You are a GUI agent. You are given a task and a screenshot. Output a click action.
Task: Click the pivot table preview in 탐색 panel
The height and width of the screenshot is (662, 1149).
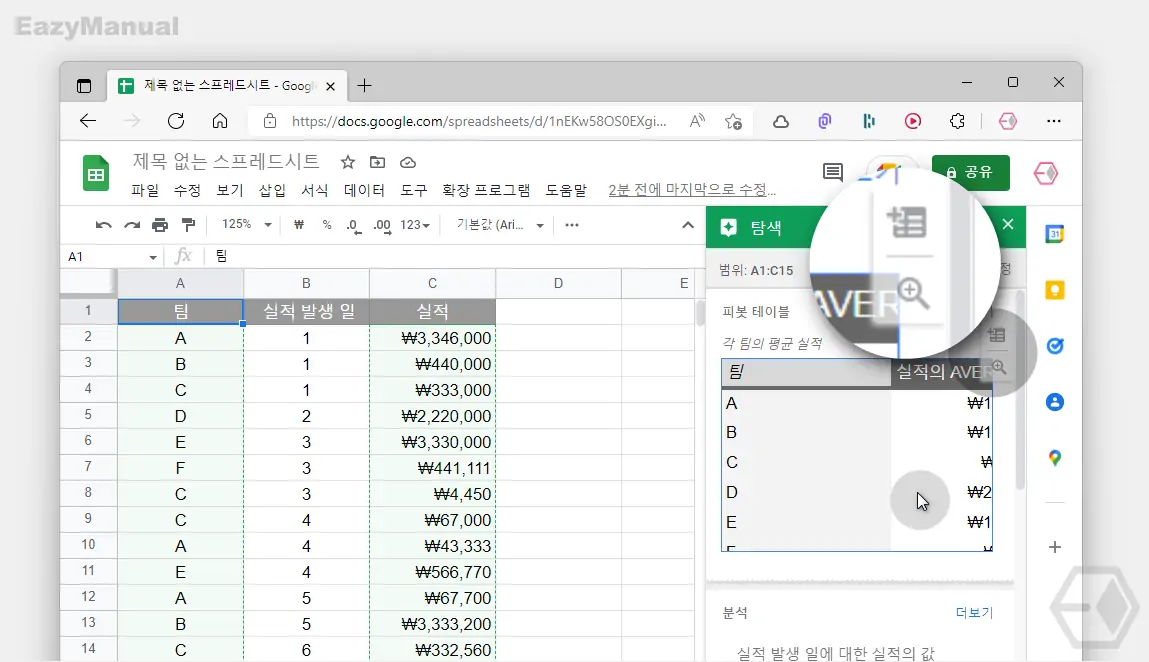857,455
